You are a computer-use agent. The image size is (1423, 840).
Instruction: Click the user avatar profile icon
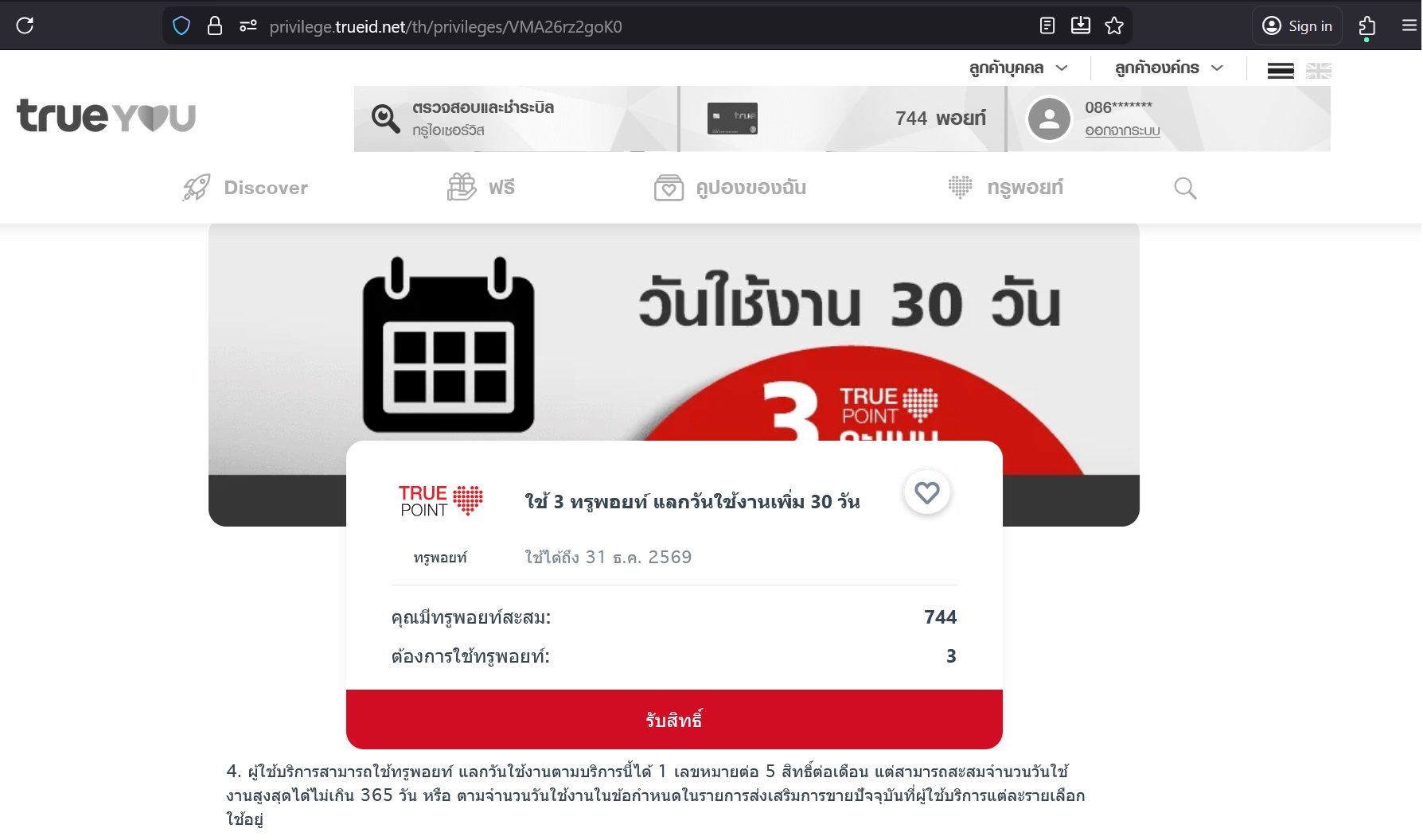[x=1050, y=119]
